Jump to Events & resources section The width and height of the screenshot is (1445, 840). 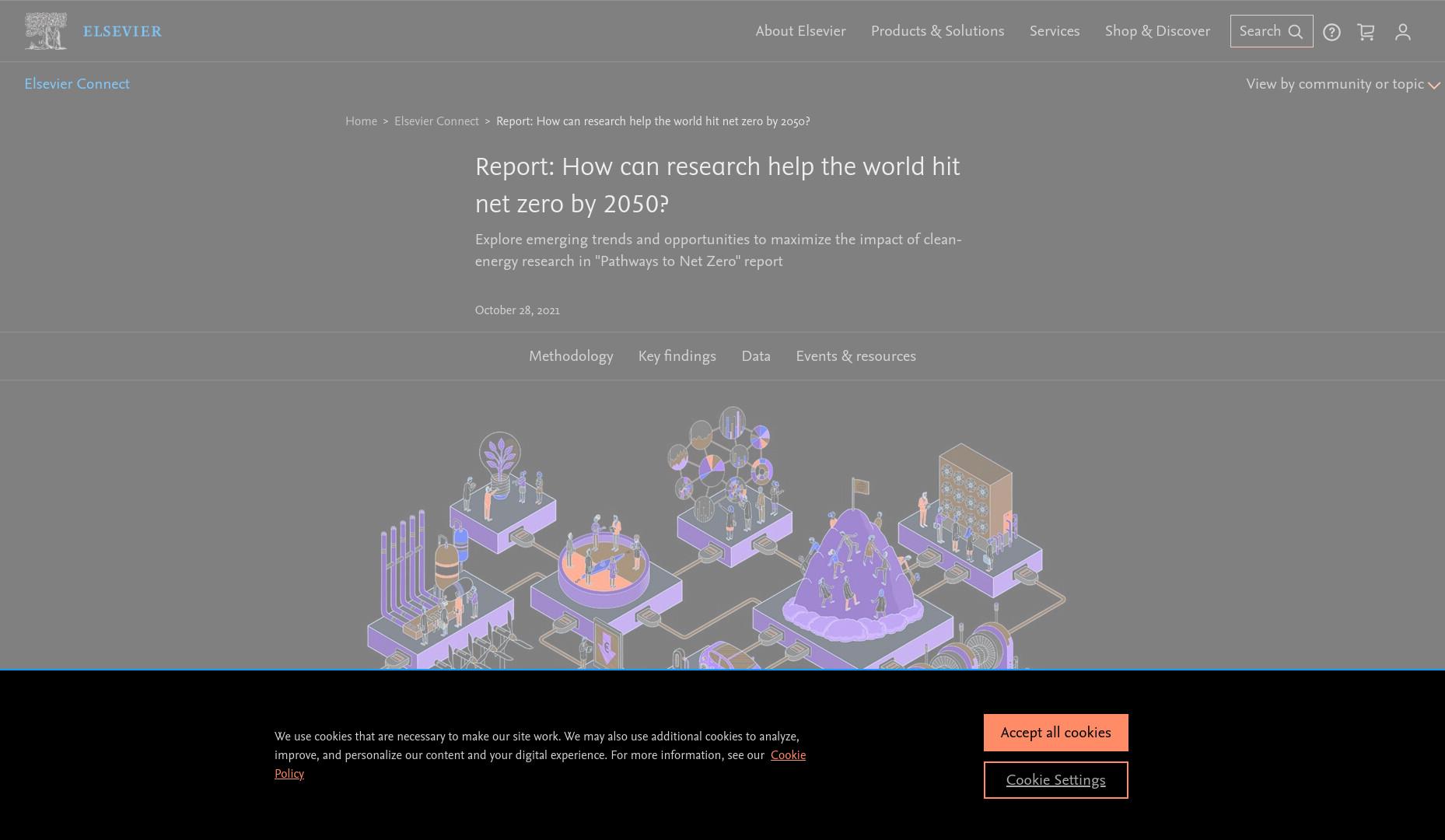[855, 356]
